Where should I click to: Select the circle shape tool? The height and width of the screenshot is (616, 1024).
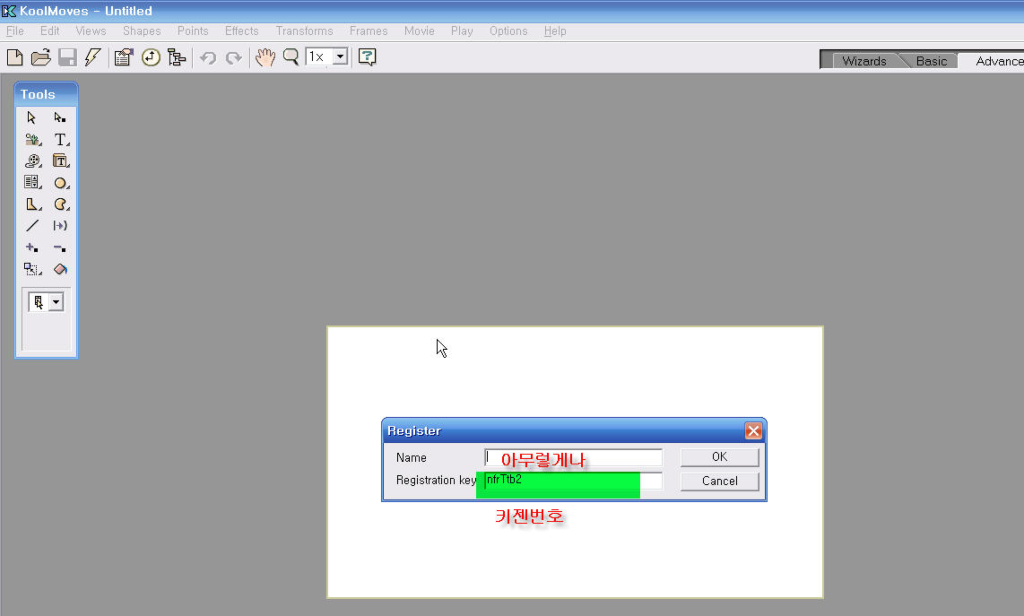[61, 183]
